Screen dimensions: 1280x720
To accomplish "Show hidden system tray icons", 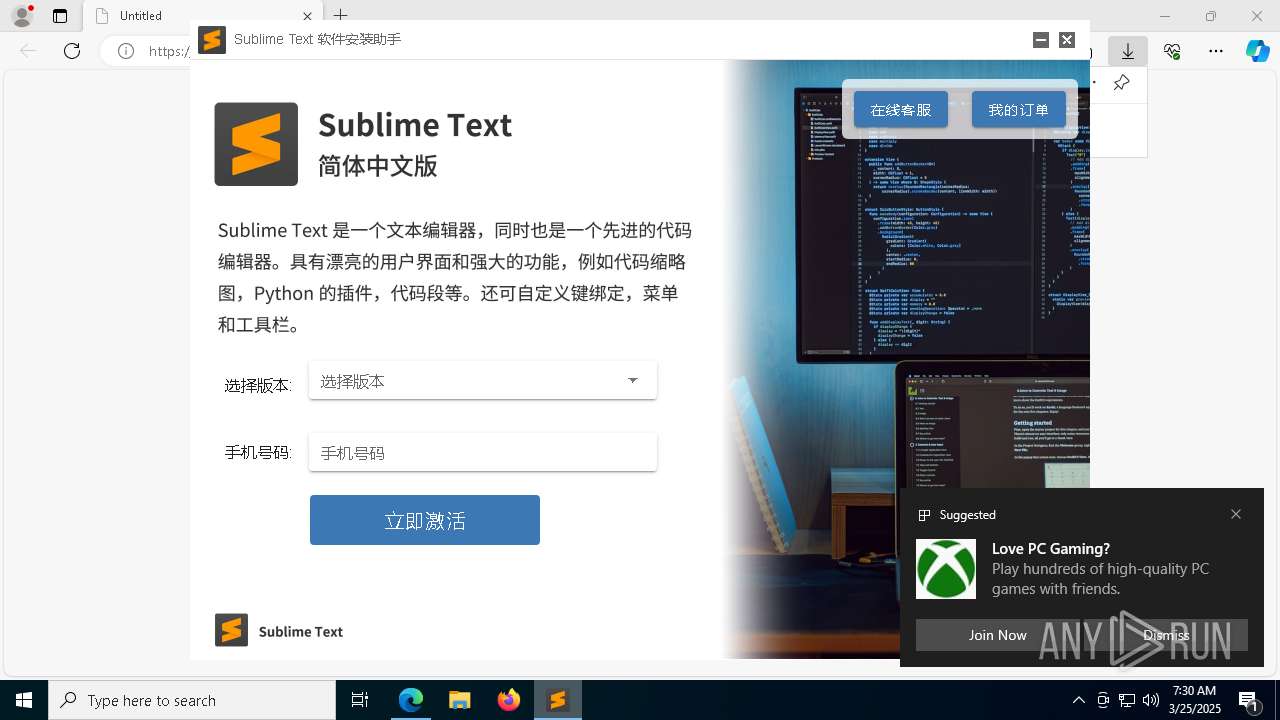I will tap(1079, 700).
